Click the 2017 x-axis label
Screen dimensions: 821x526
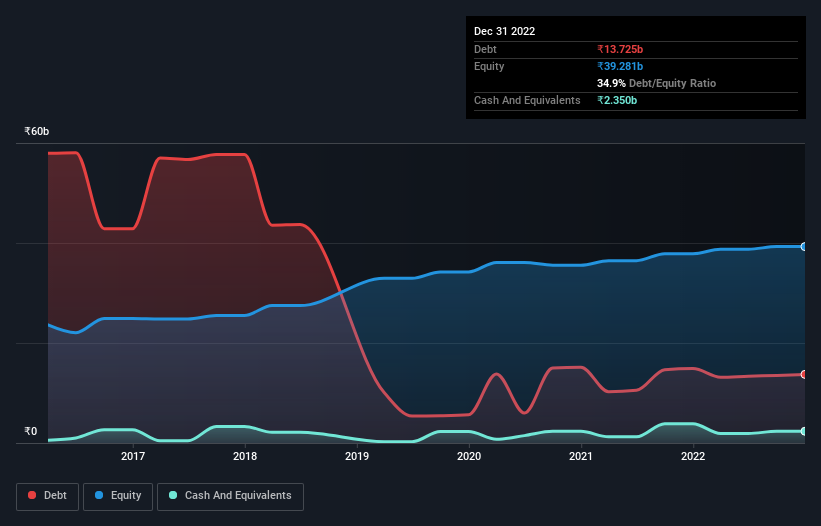(133, 456)
